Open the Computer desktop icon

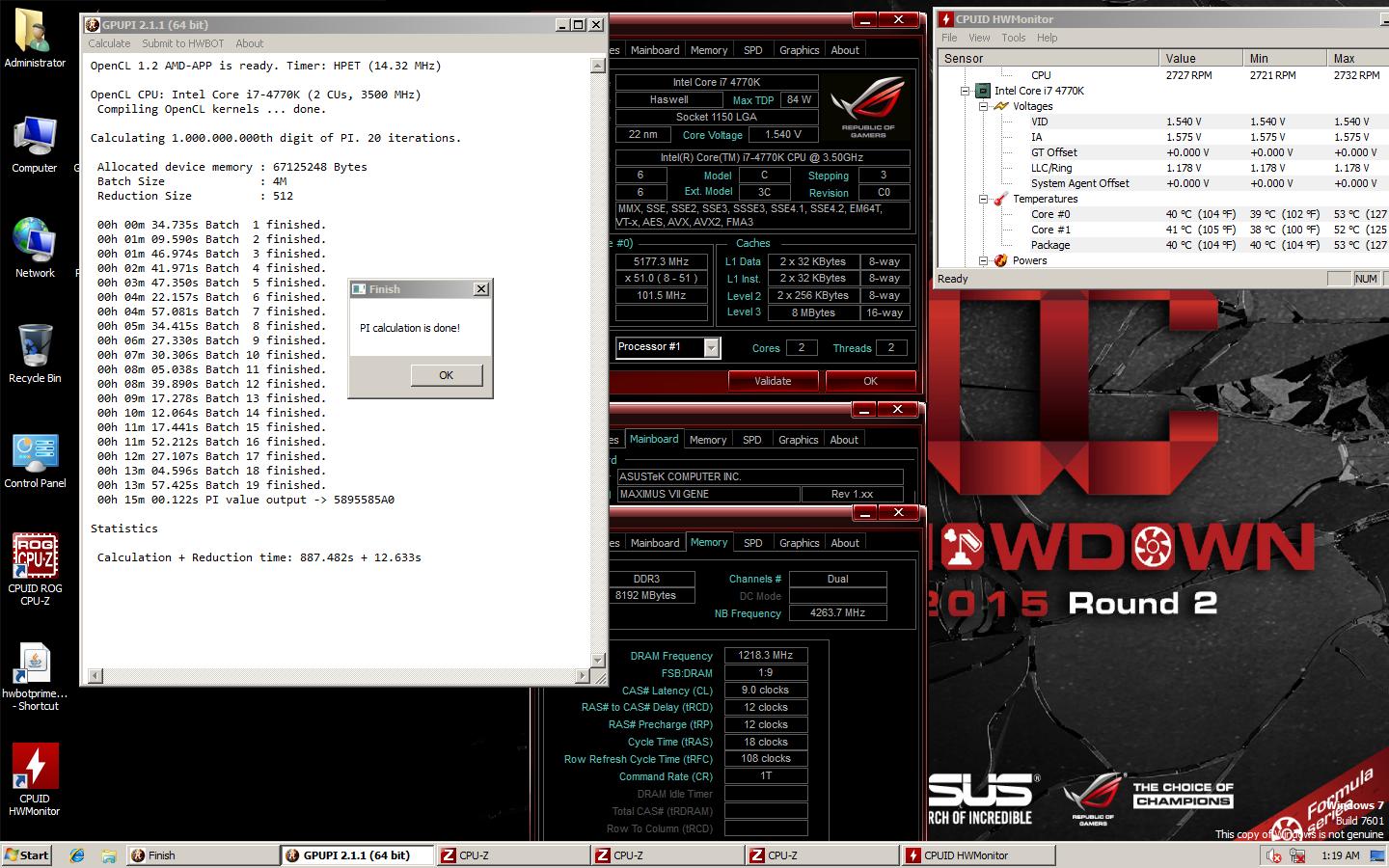35,144
